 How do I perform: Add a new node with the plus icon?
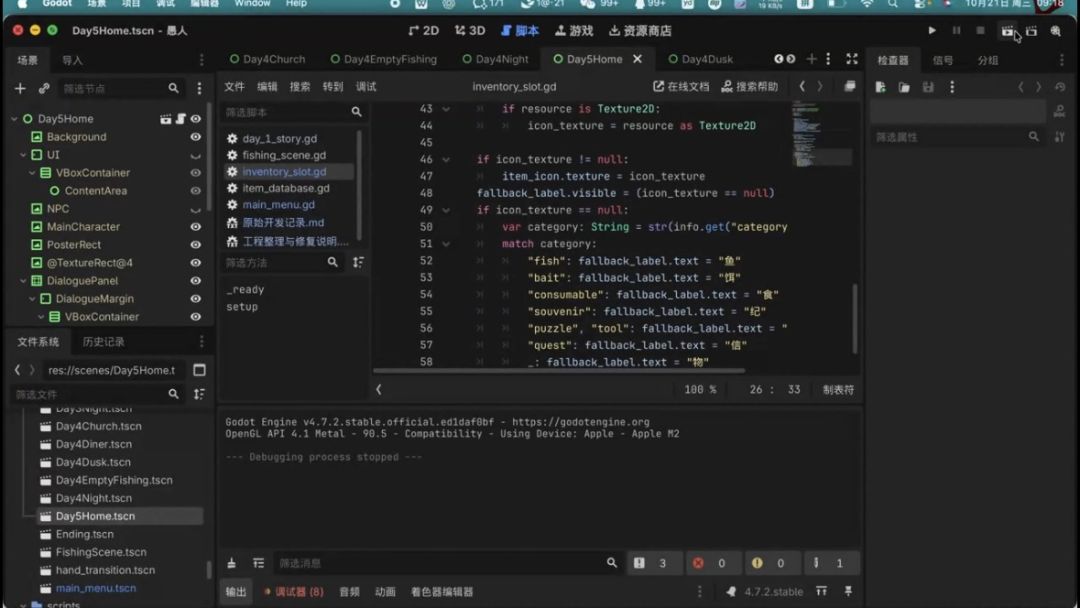[20, 88]
